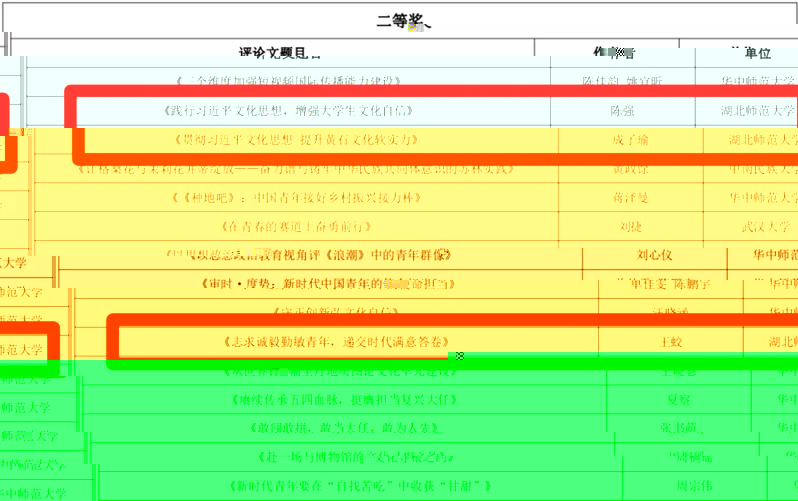Select title 《贯彻习近平文化思想 提升黄石文化软实力》

(x=296, y=140)
